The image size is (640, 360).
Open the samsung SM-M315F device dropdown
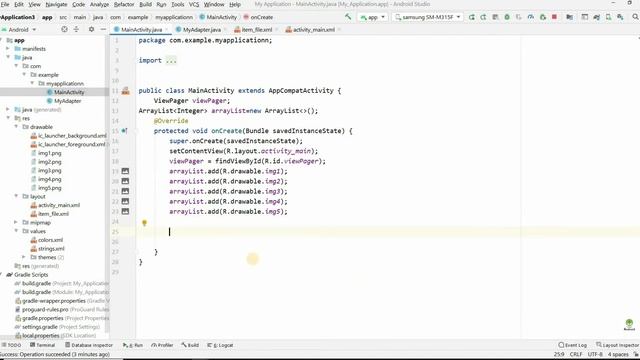pos(427,17)
